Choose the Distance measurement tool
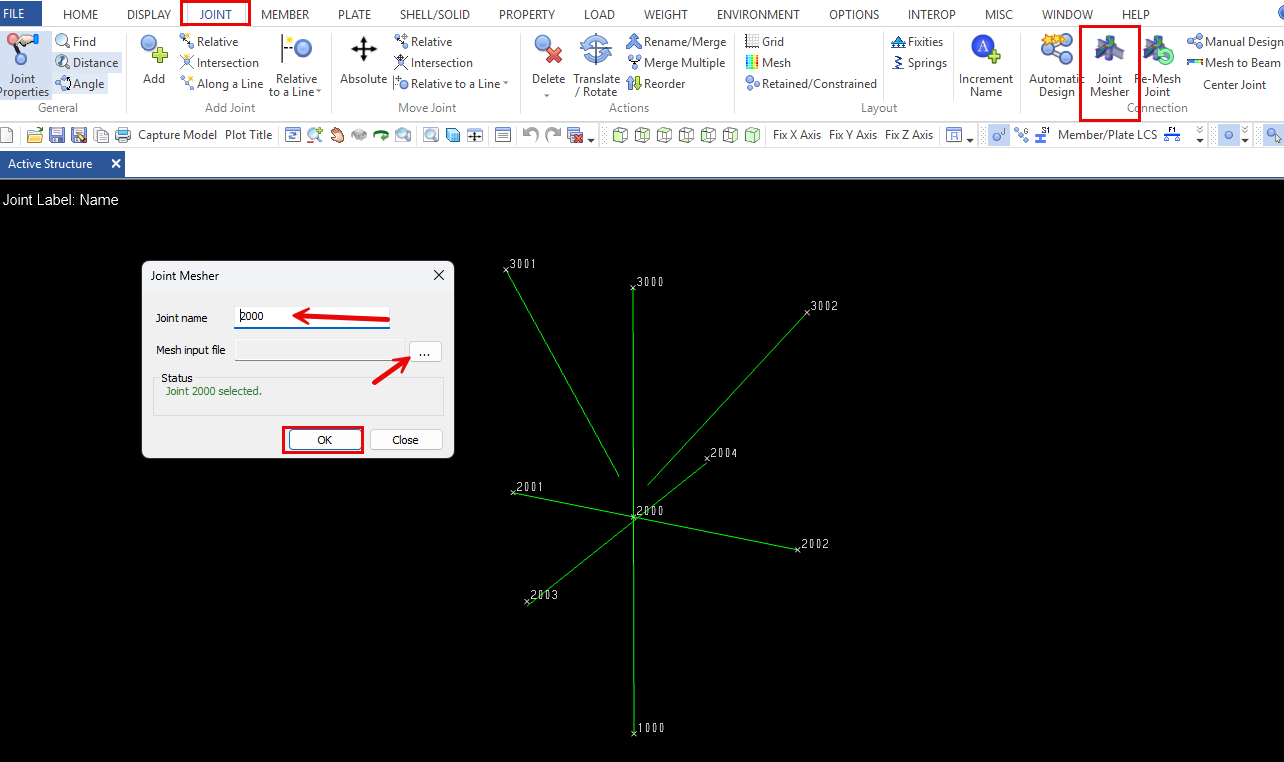Image resolution: width=1284 pixels, height=762 pixels. pos(87,62)
